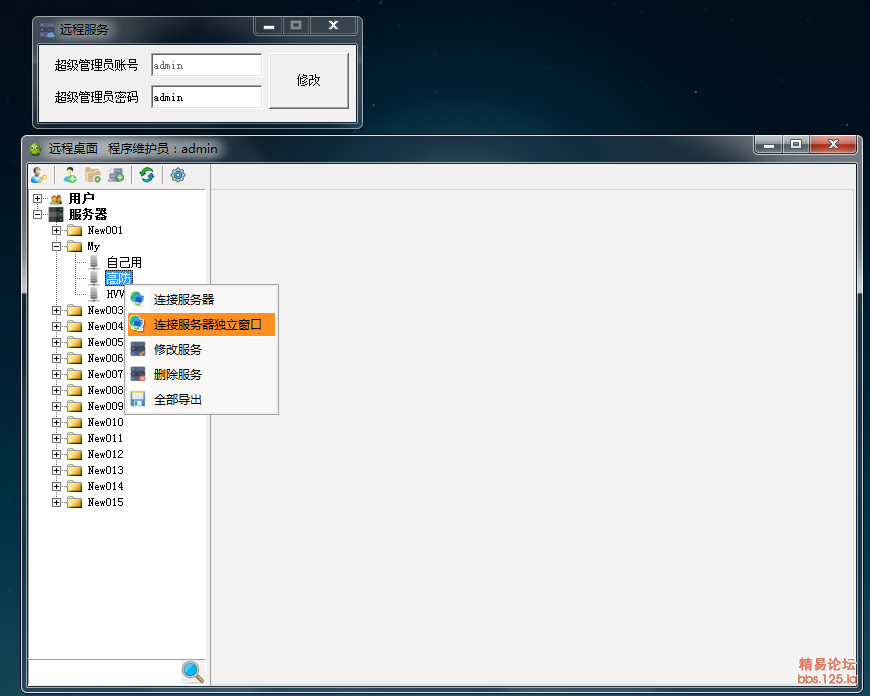
Task: Select the 服务器 root label
Action: click(88, 214)
